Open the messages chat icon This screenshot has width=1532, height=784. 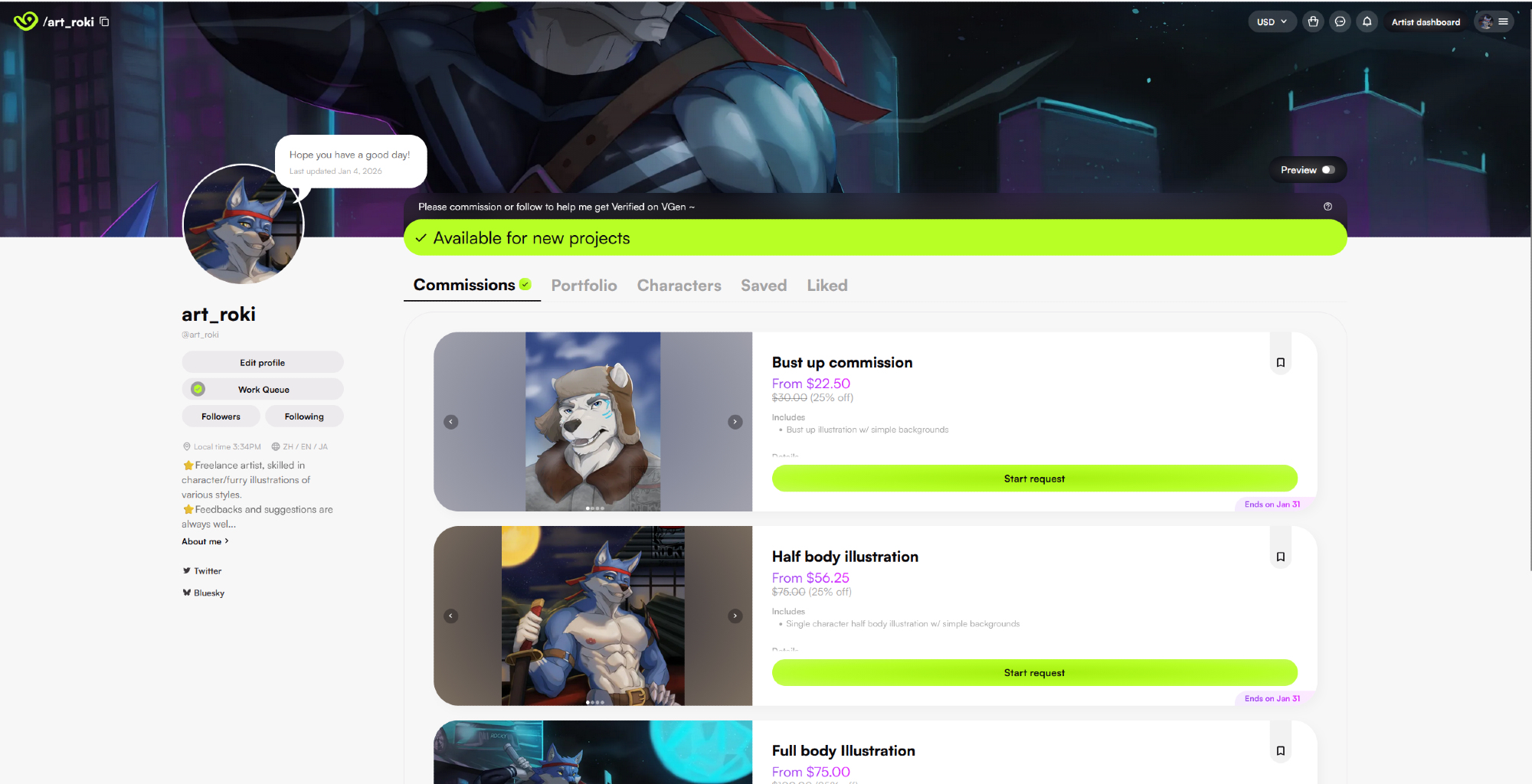pyautogui.click(x=1340, y=21)
